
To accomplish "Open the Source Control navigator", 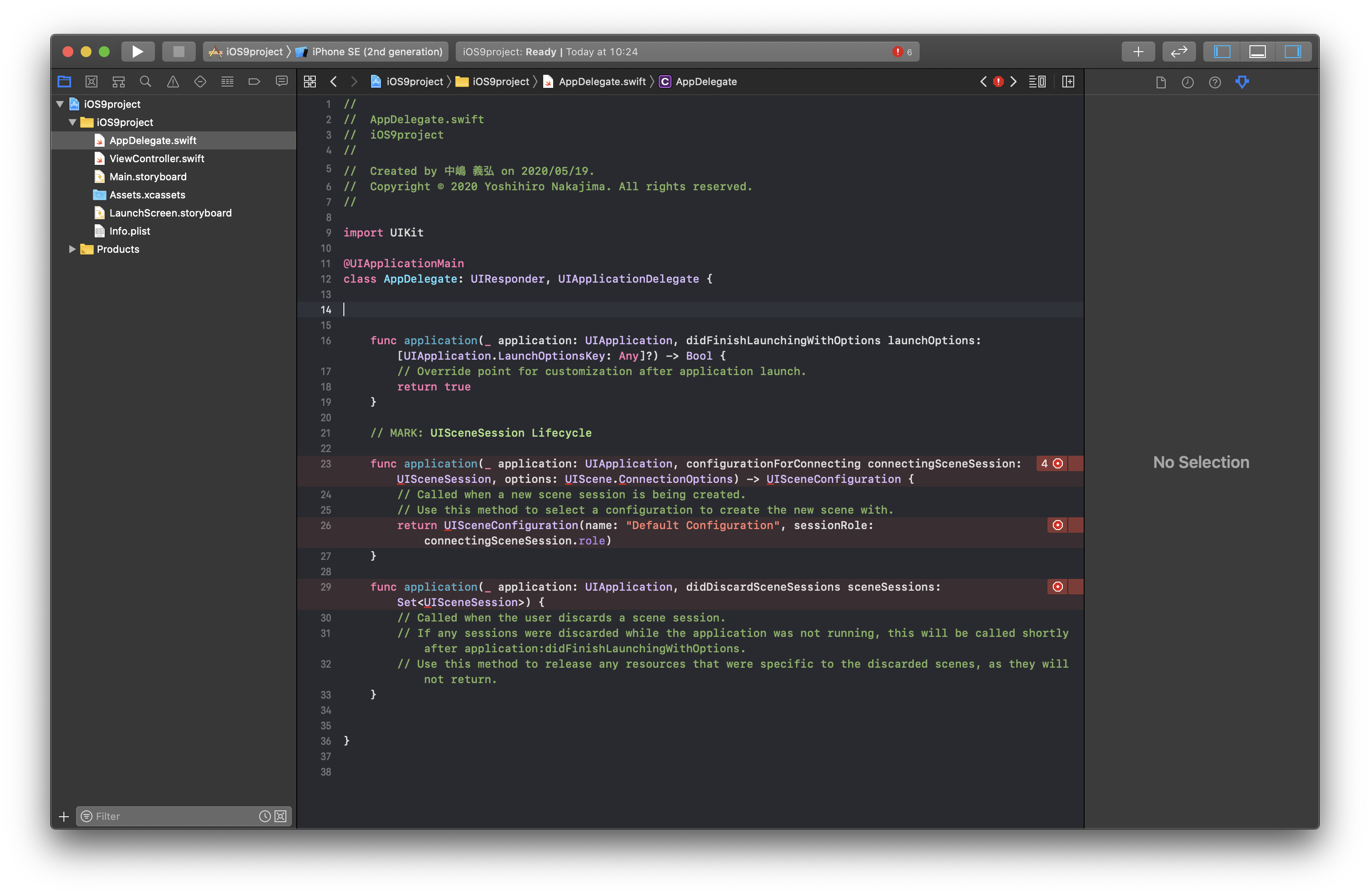I will pyautogui.click(x=92, y=82).
